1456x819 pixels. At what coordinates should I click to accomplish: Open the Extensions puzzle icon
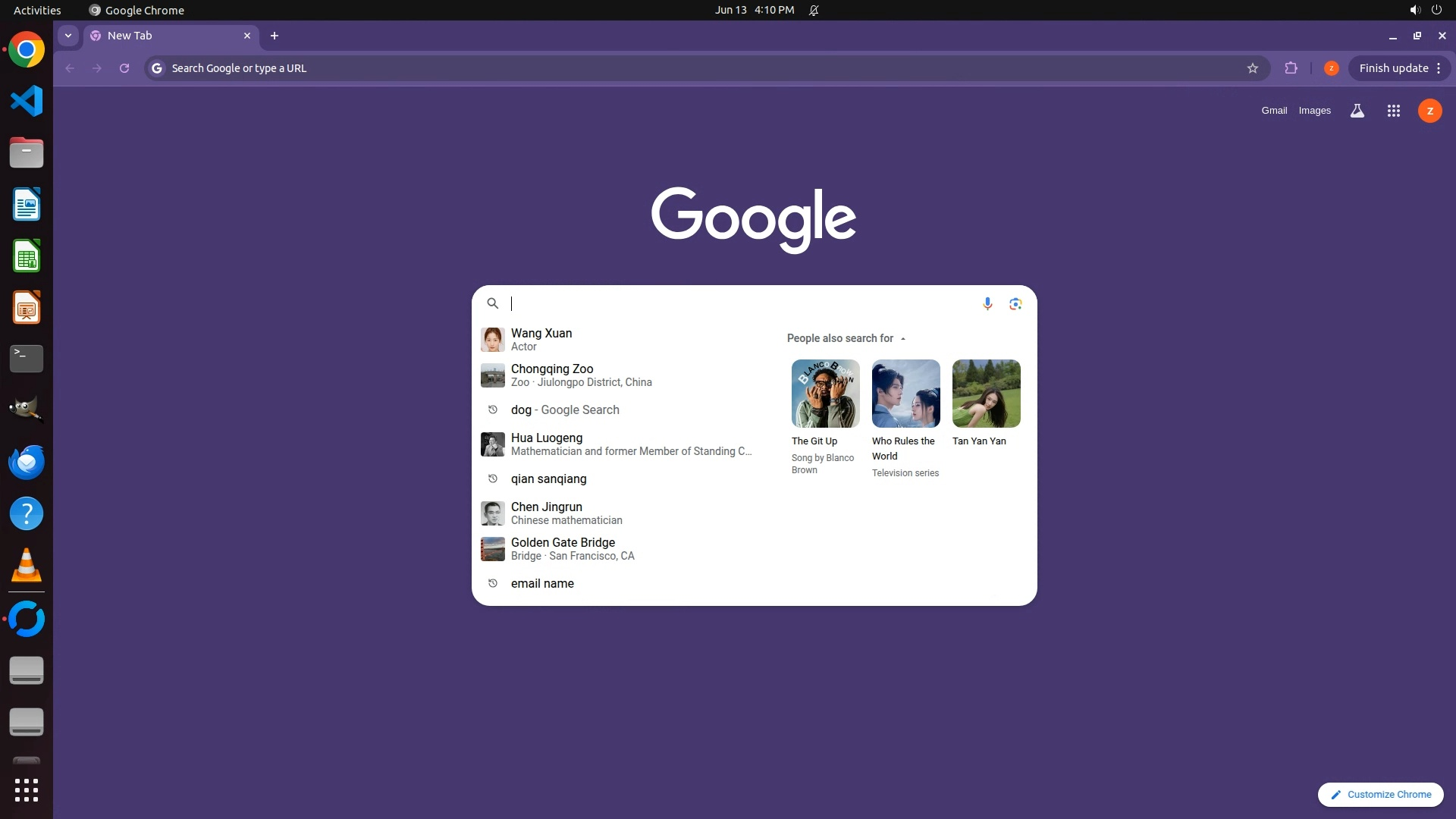click(1291, 68)
